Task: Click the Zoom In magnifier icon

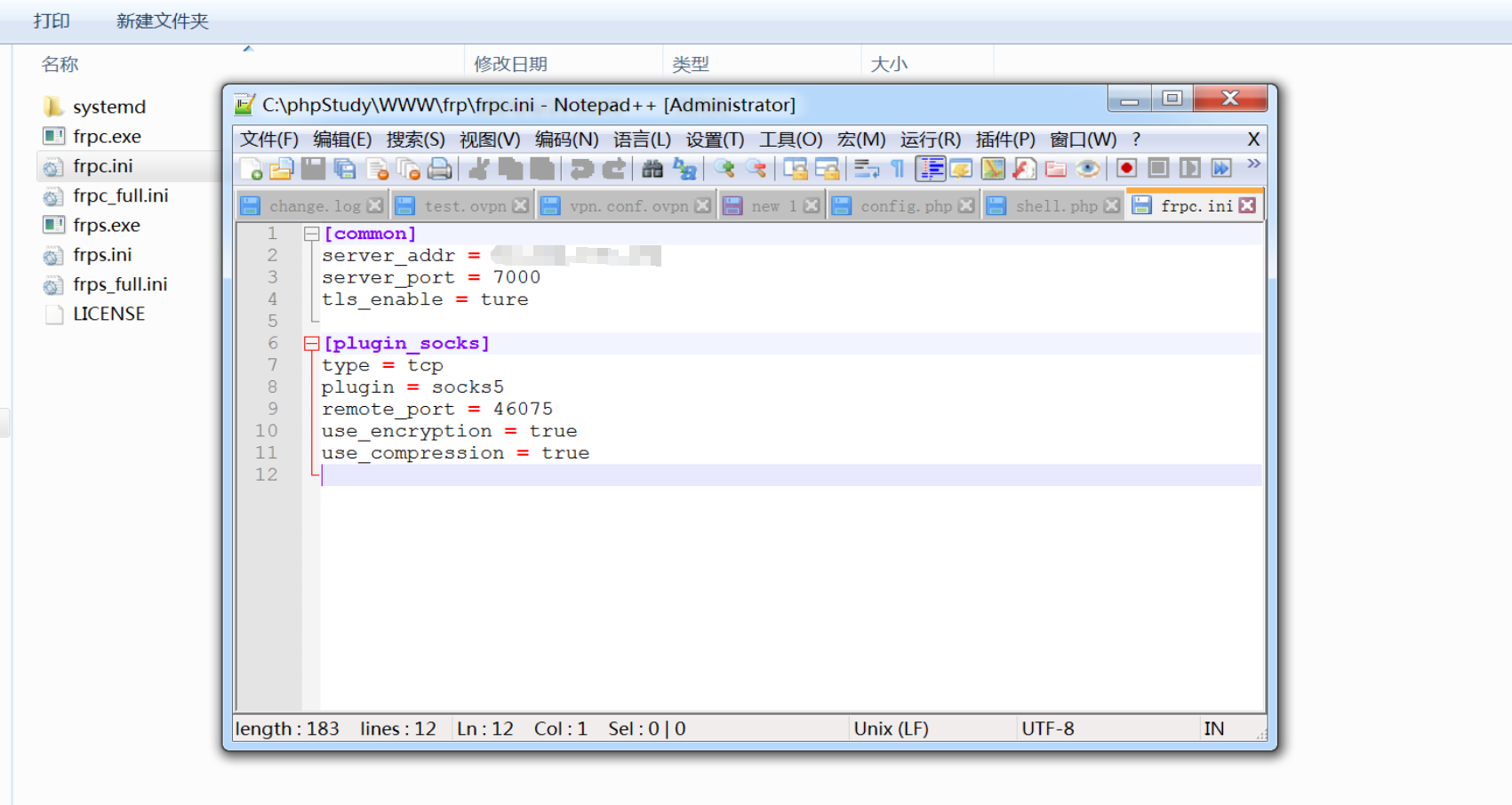Action: click(x=724, y=169)
